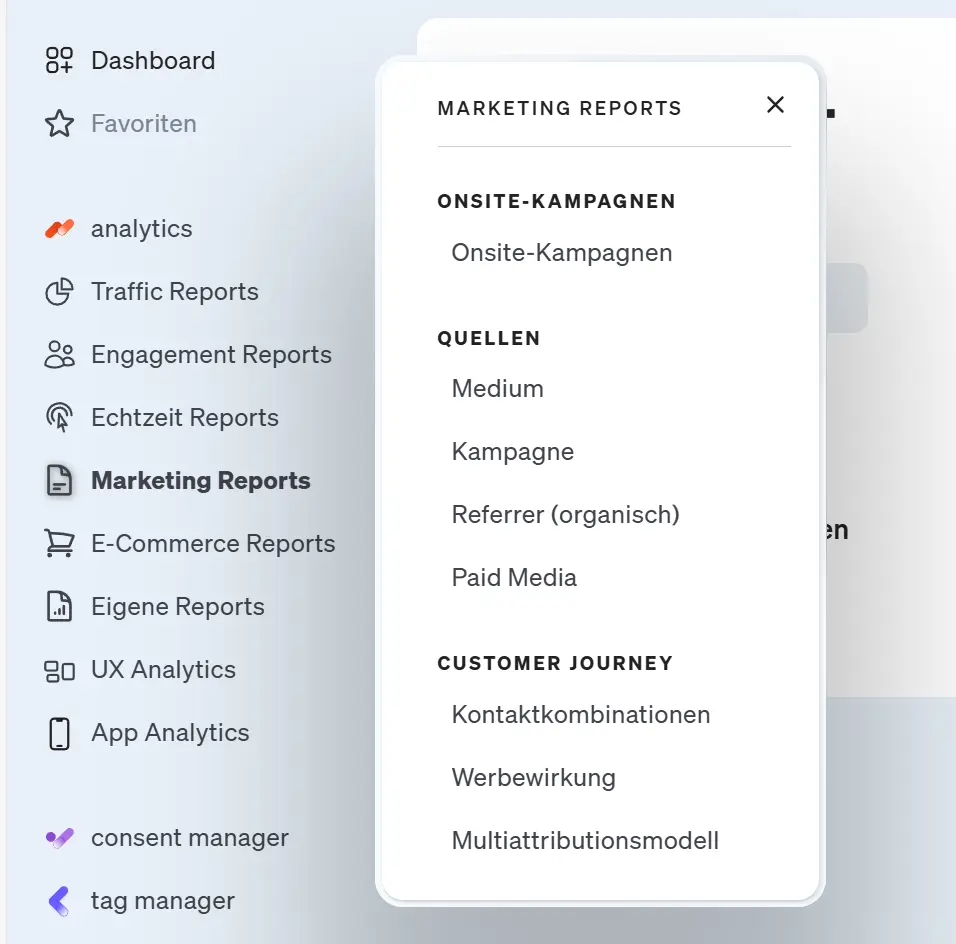Click the Echtzeit Reports click icon
This screenshot has height=944, width=956.
point(60,417)
